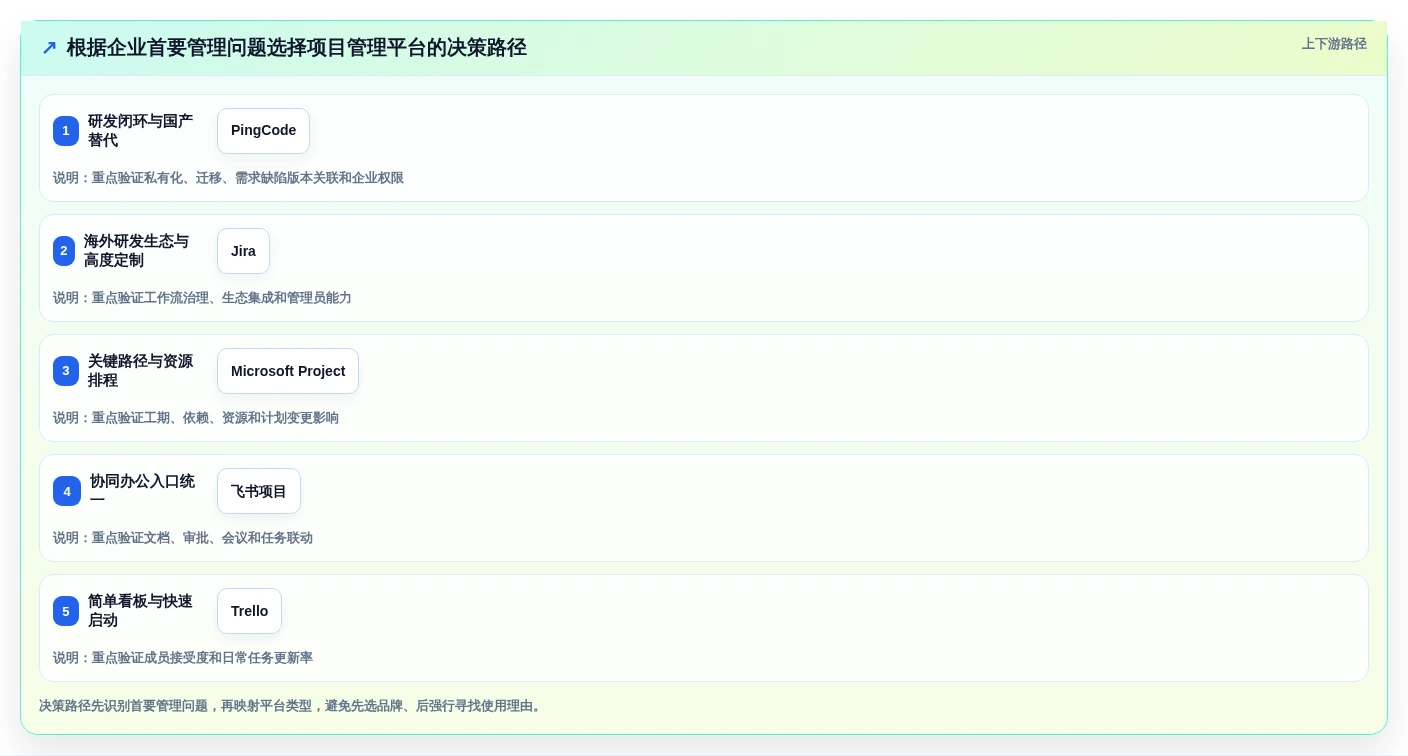This screenshot has height=756, width=1408.
Task: Click the 简单看板与快速启动 heading
Action: pyautogui.click(x=140, y=611)
